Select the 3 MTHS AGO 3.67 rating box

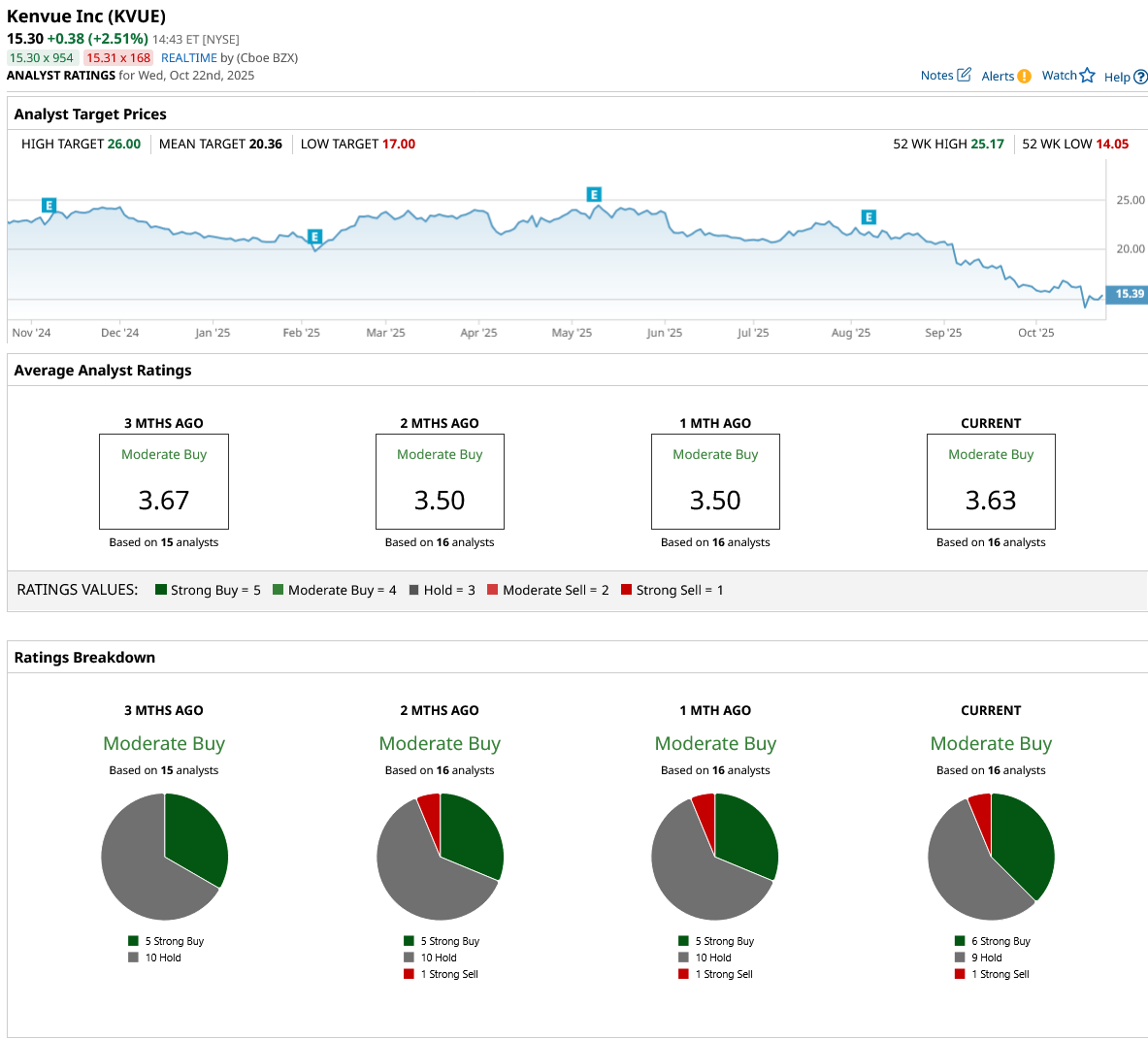(164, 481)
